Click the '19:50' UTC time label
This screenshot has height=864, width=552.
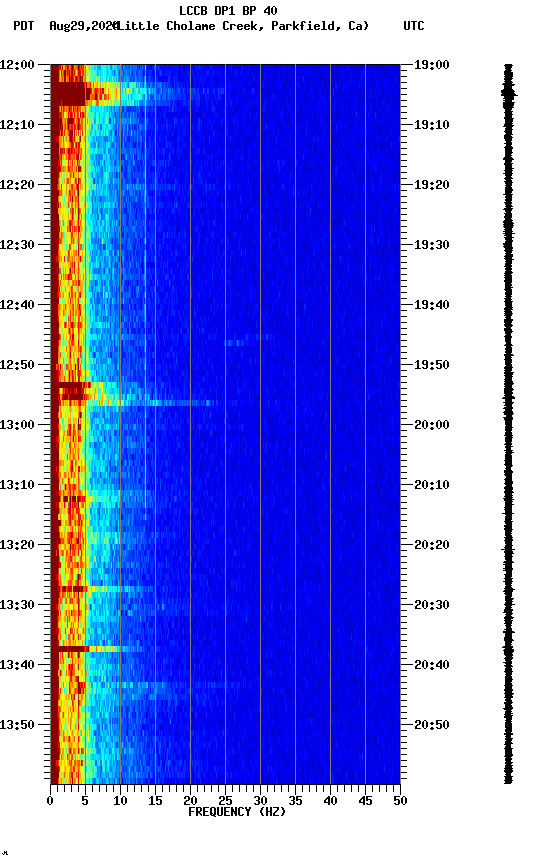(x=432, y=365)
